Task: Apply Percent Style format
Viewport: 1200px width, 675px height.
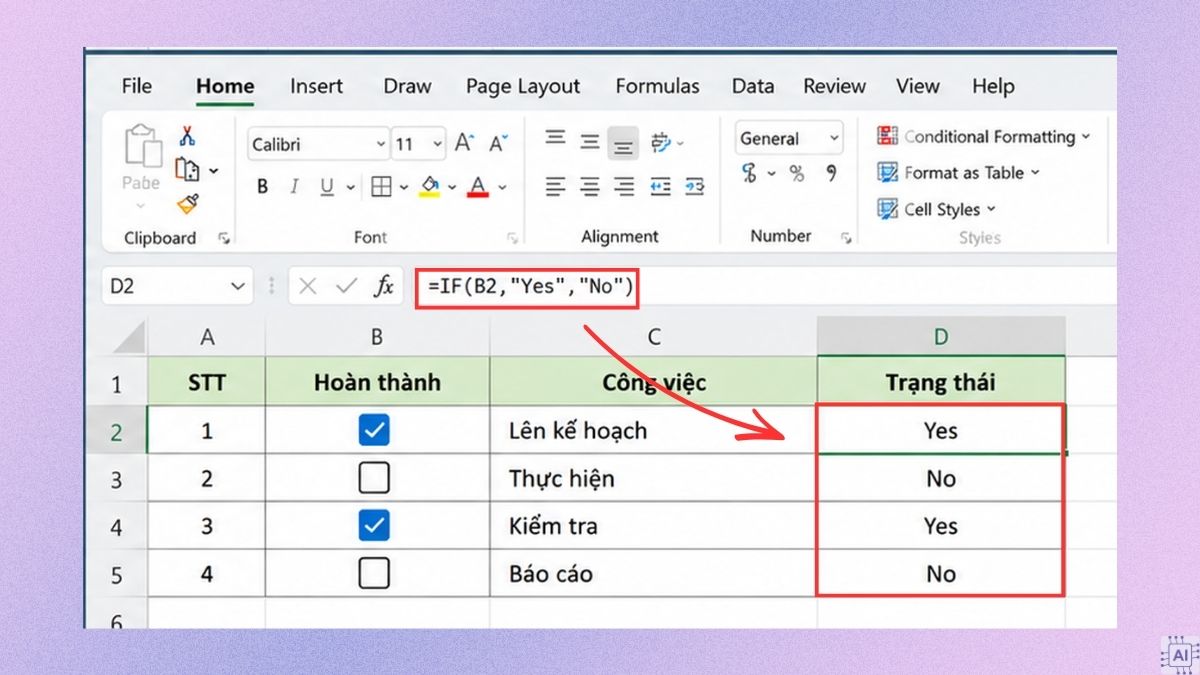Action: click(797, 174)
